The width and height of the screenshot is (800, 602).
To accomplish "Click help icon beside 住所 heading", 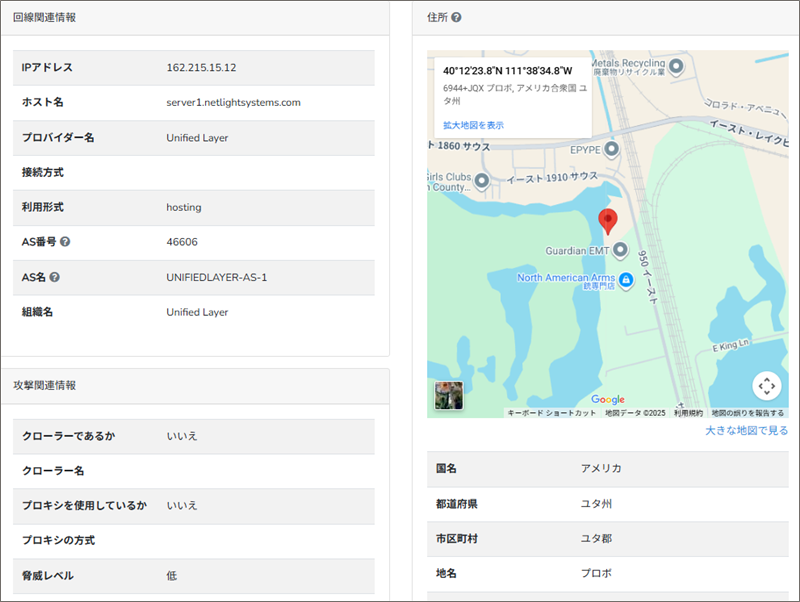I will coord(456,18).
